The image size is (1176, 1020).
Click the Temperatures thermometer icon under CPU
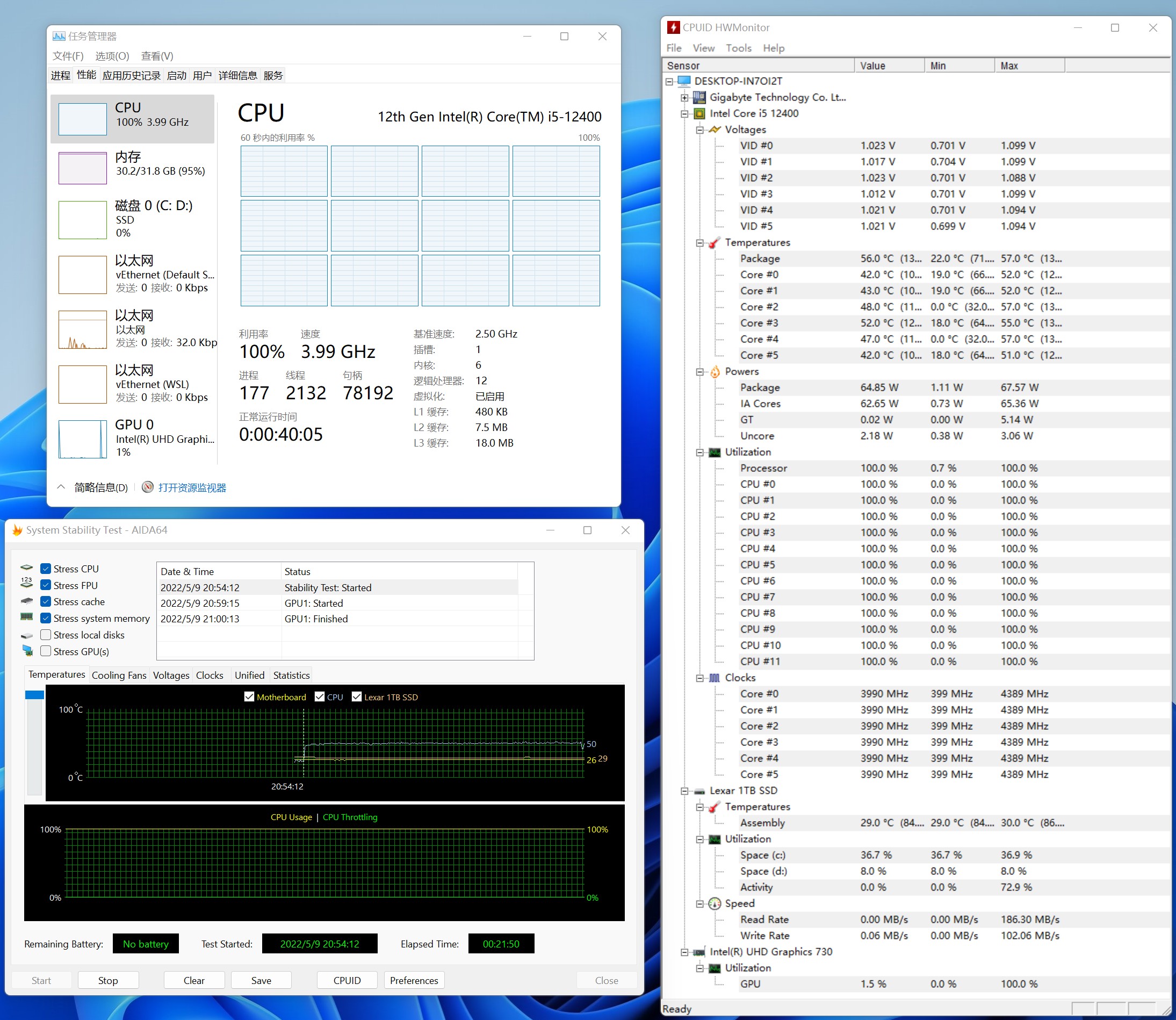[714, 242]
